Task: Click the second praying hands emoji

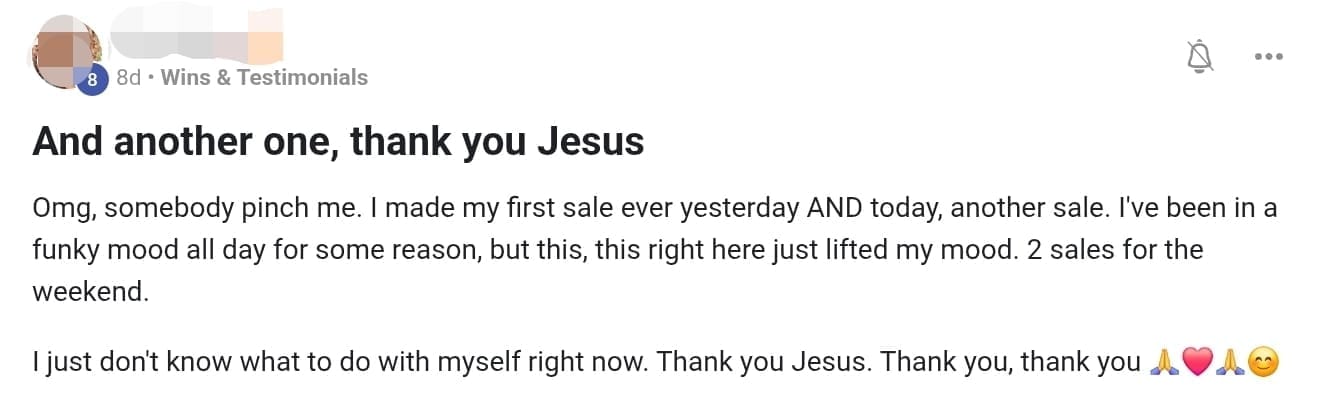Action: (1230, 363)
